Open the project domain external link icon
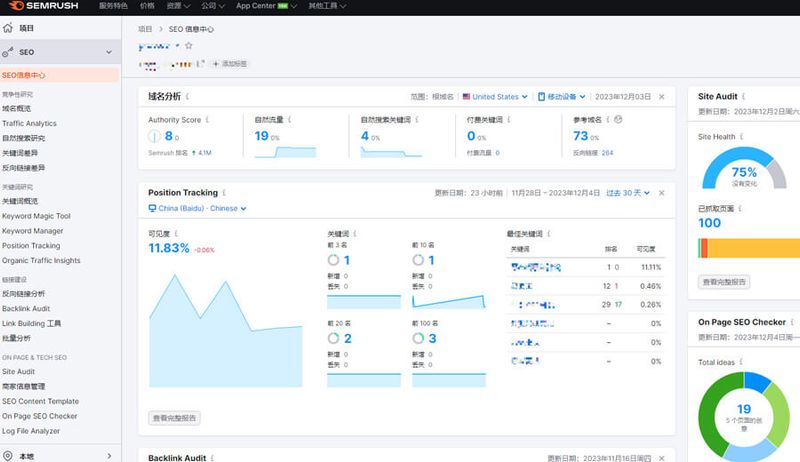800x462 pixels. 201,64
